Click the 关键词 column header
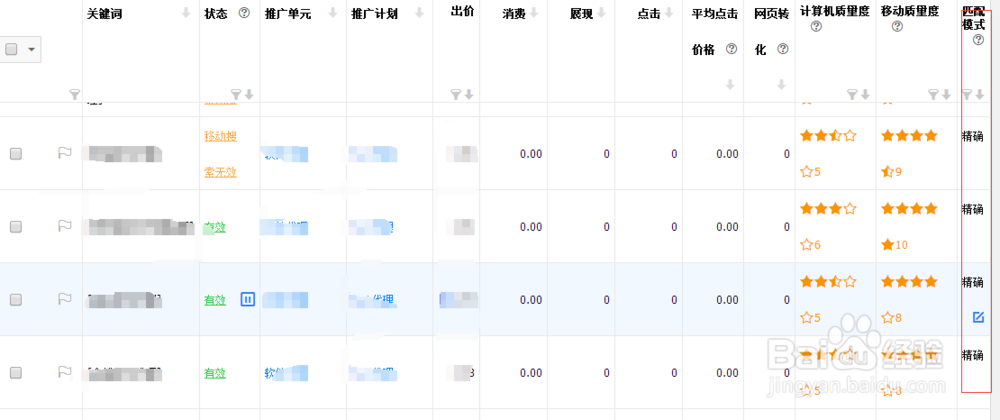 tap(105, 13)
